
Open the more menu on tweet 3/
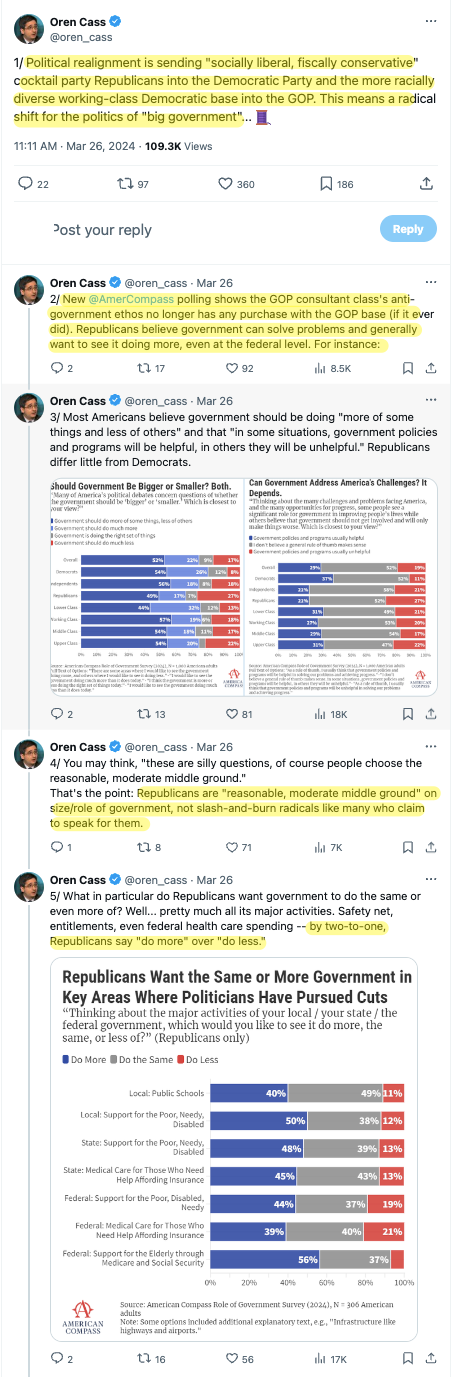[x=429, y=401]
